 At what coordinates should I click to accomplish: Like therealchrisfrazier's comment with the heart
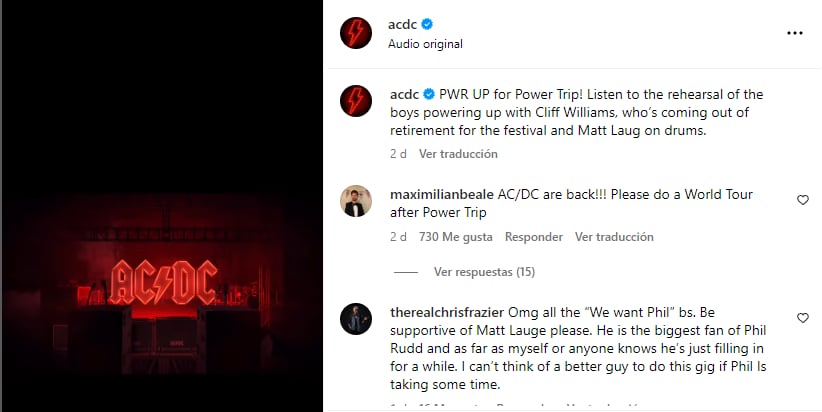click(x=803, y=318)
